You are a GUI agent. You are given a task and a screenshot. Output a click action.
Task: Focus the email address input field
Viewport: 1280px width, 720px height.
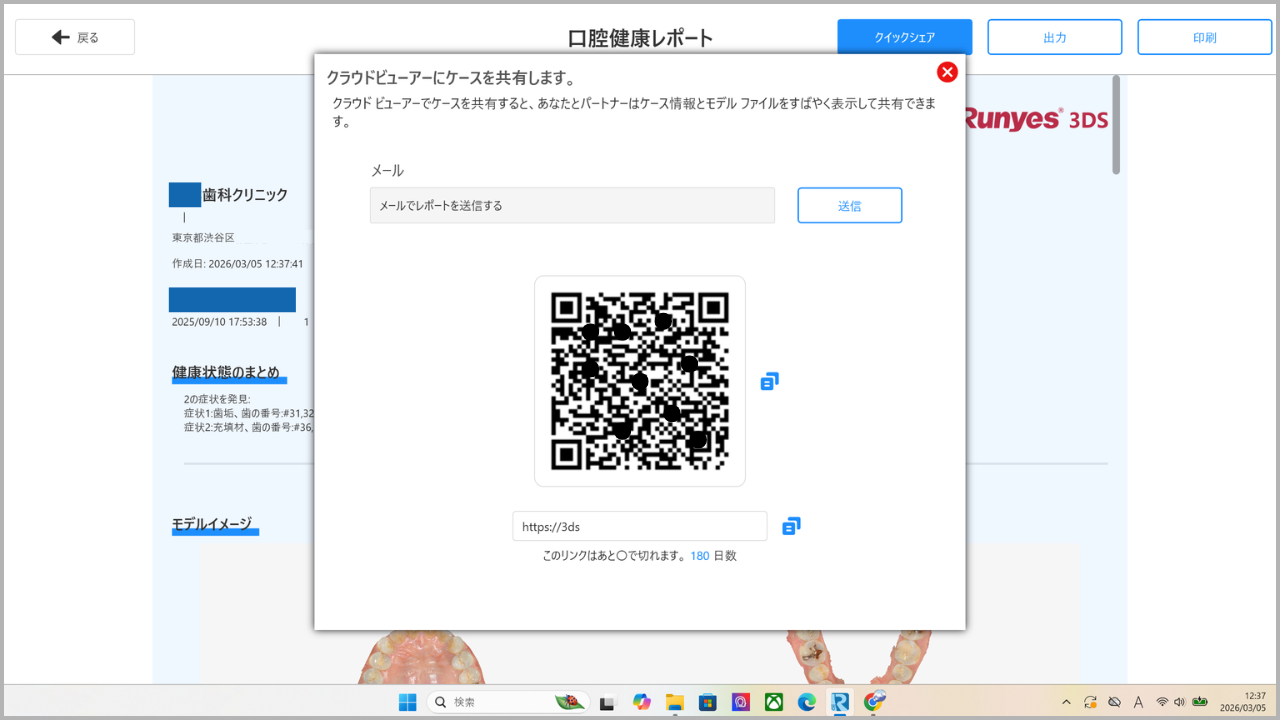click(572, 205)
